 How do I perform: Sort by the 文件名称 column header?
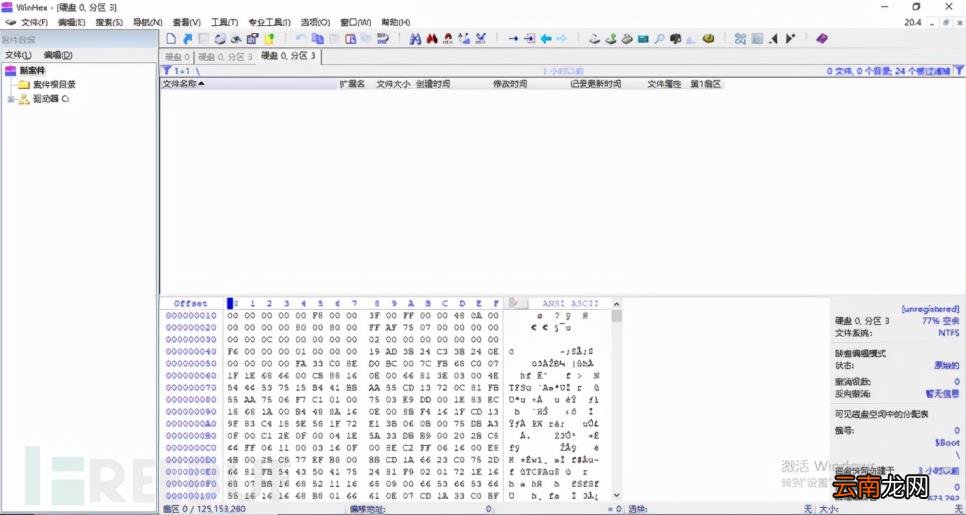(248, 84)
